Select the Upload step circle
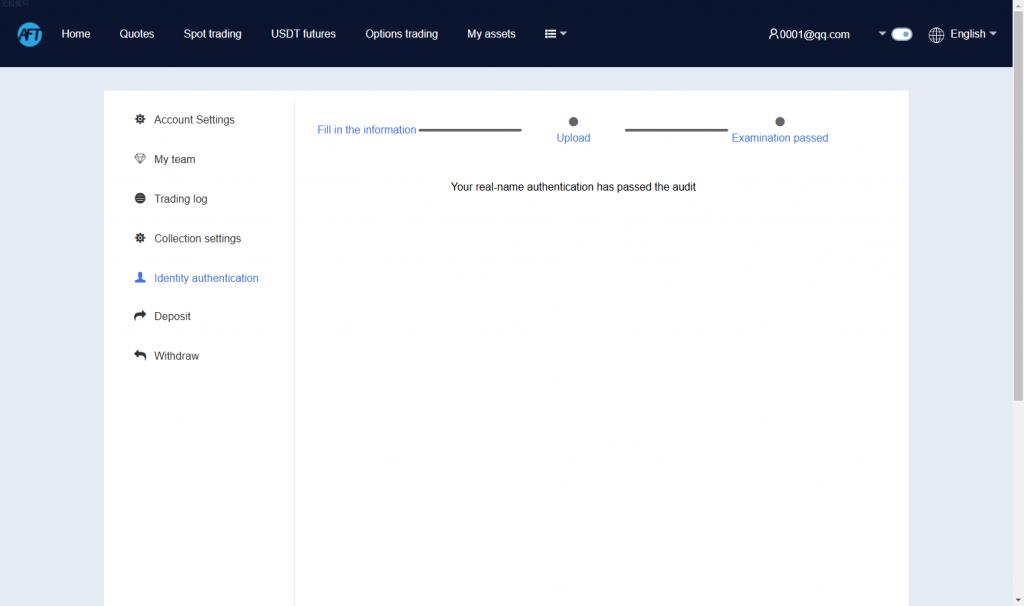The width and height of the screenshot is (1024, 606). point(573,121)
